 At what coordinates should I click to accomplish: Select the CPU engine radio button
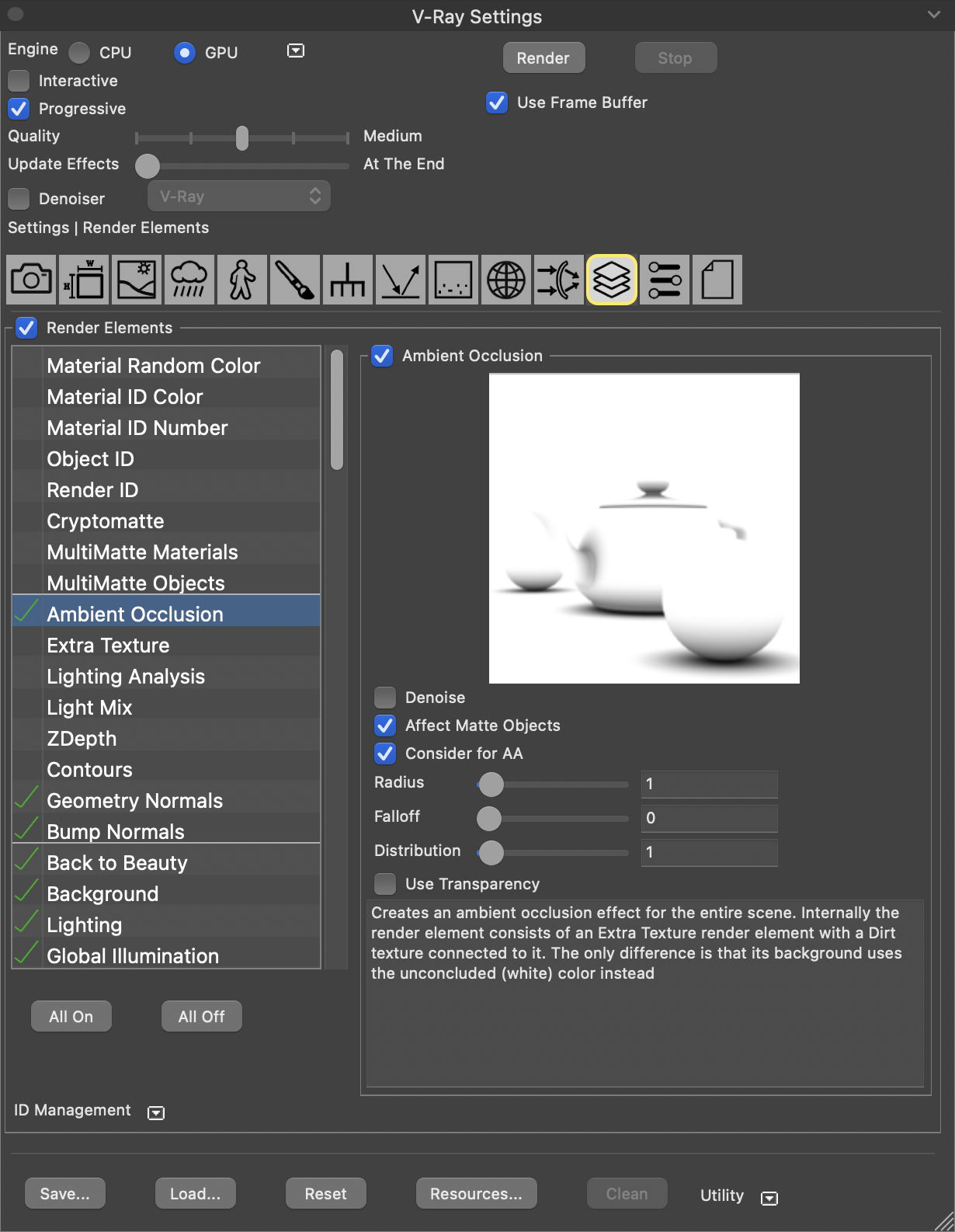pos(79,53)
